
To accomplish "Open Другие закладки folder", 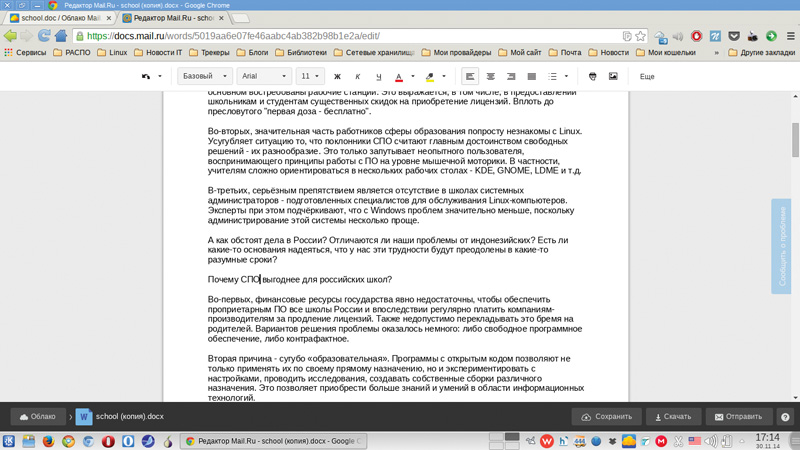I will [x=762, y=53].
